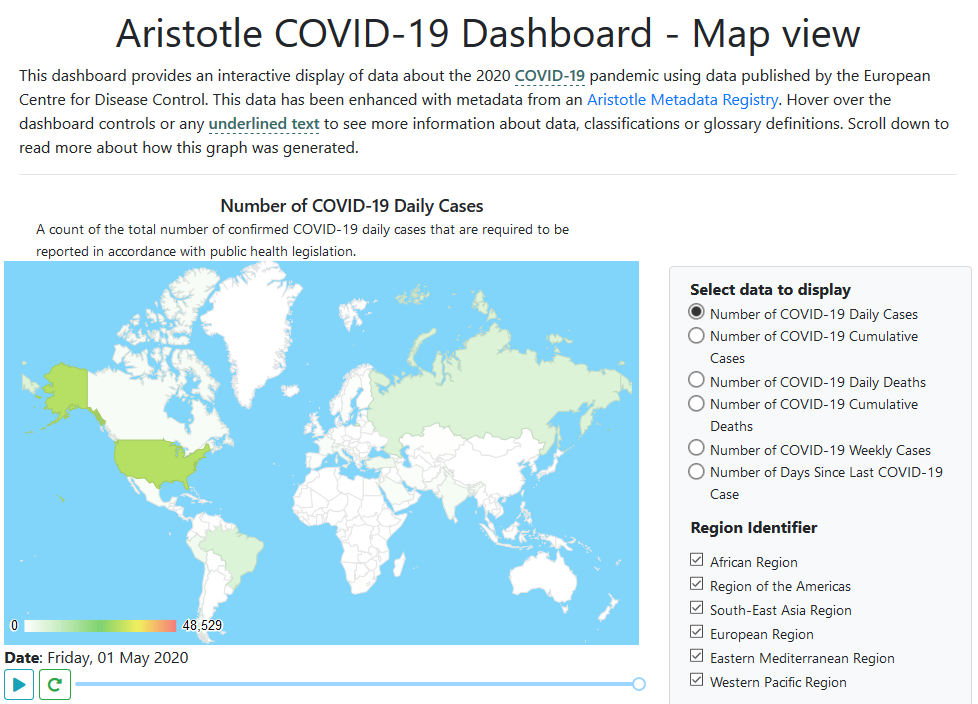Click the 'underlined text' glossary link
Image resolution: width=978 pixels, height=704 pixels.
[x=264, y=124]
